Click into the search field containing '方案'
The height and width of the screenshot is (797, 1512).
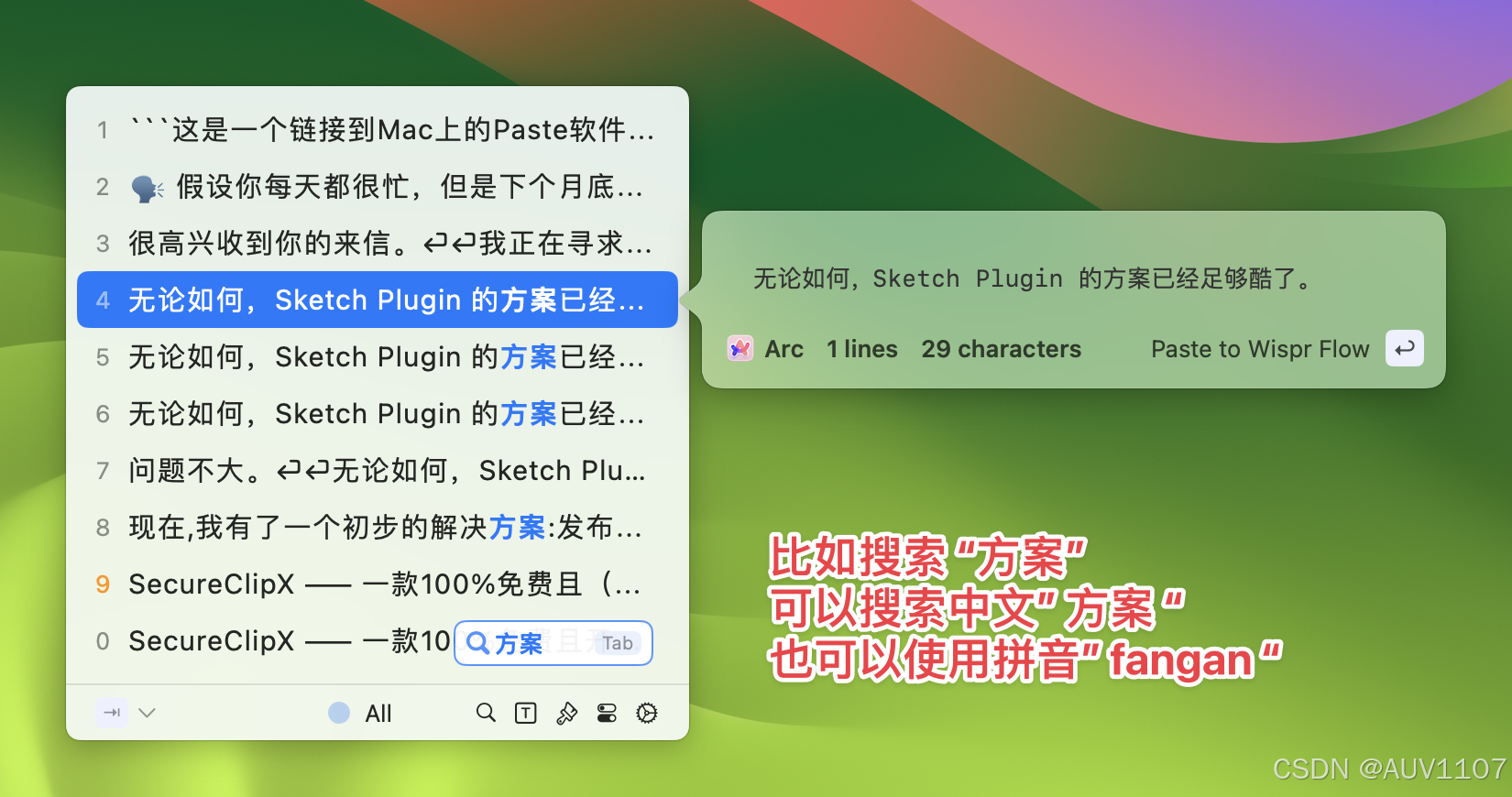(x=553, y=643)
